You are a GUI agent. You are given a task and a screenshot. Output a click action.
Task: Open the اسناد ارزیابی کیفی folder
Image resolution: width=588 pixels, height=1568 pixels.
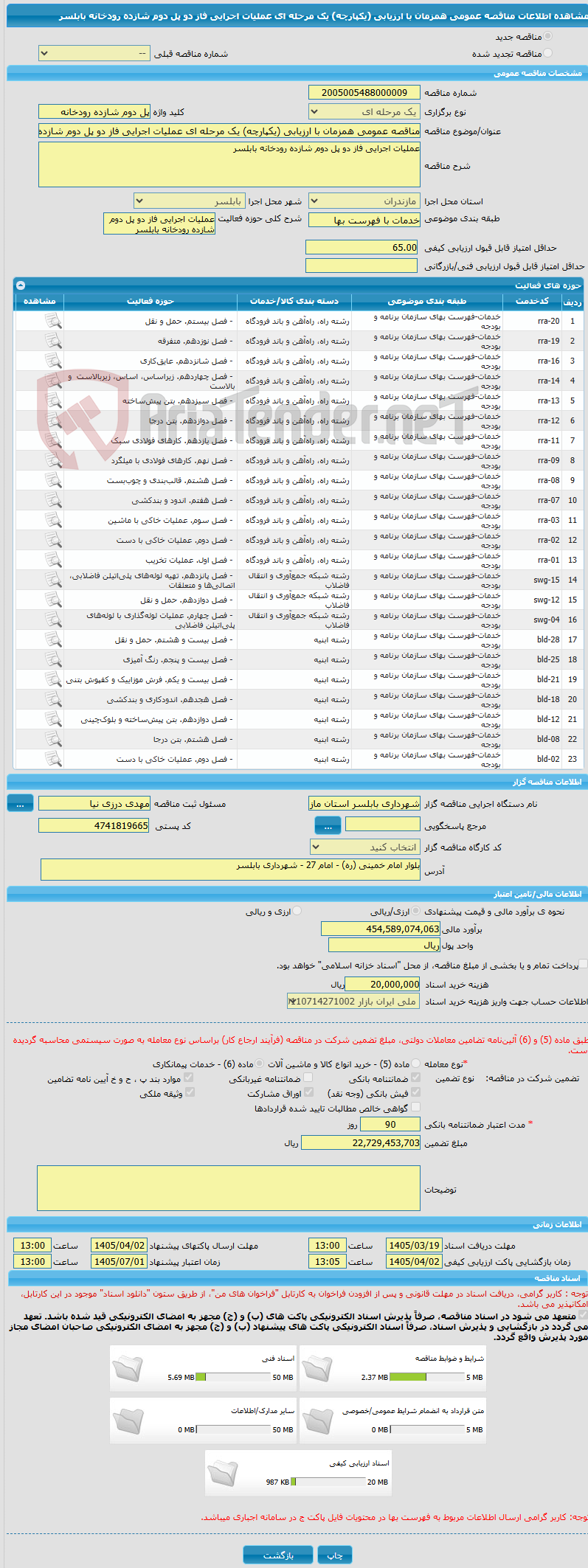[223, 1474]
